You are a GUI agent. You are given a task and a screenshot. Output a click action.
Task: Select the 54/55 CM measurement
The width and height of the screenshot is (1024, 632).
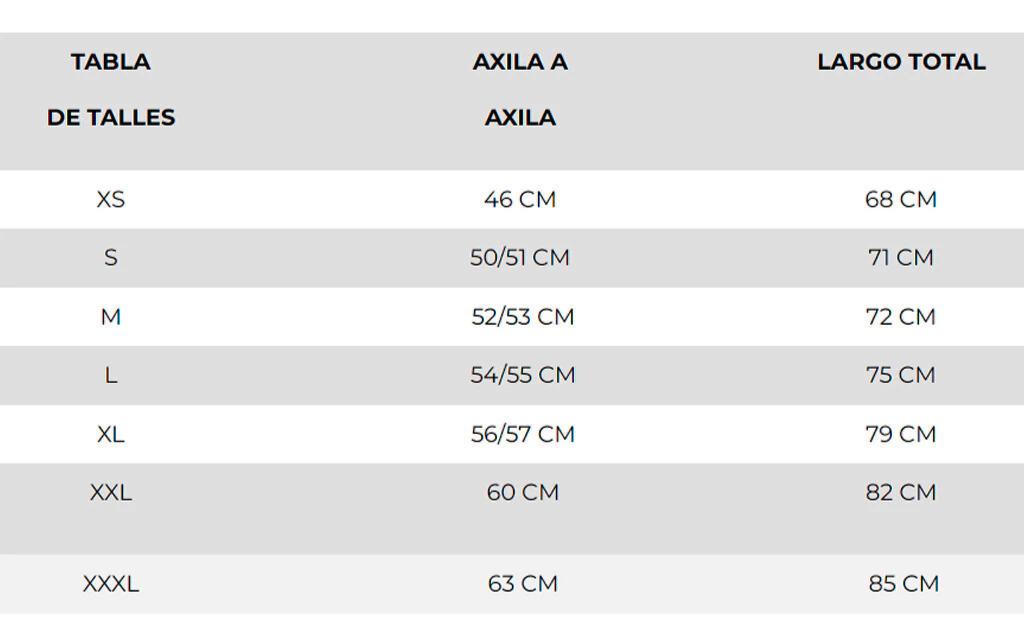tap(523, 375)
